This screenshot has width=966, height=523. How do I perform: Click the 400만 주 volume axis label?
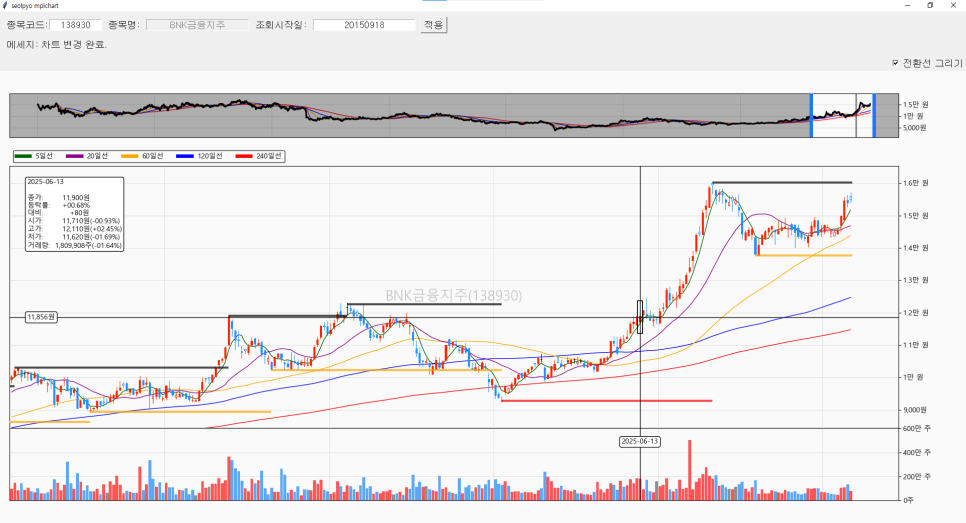(917, 453)
